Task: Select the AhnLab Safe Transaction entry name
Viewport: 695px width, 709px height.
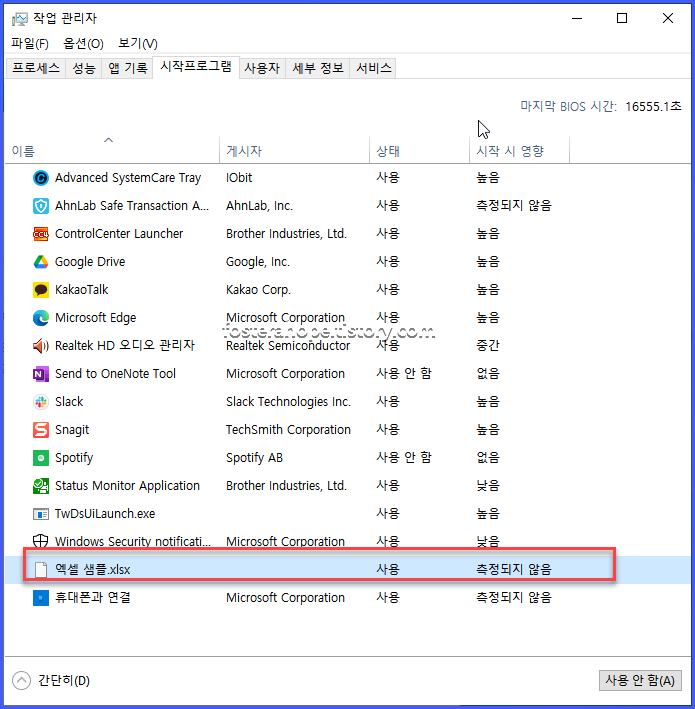Action: pos(132,206)
